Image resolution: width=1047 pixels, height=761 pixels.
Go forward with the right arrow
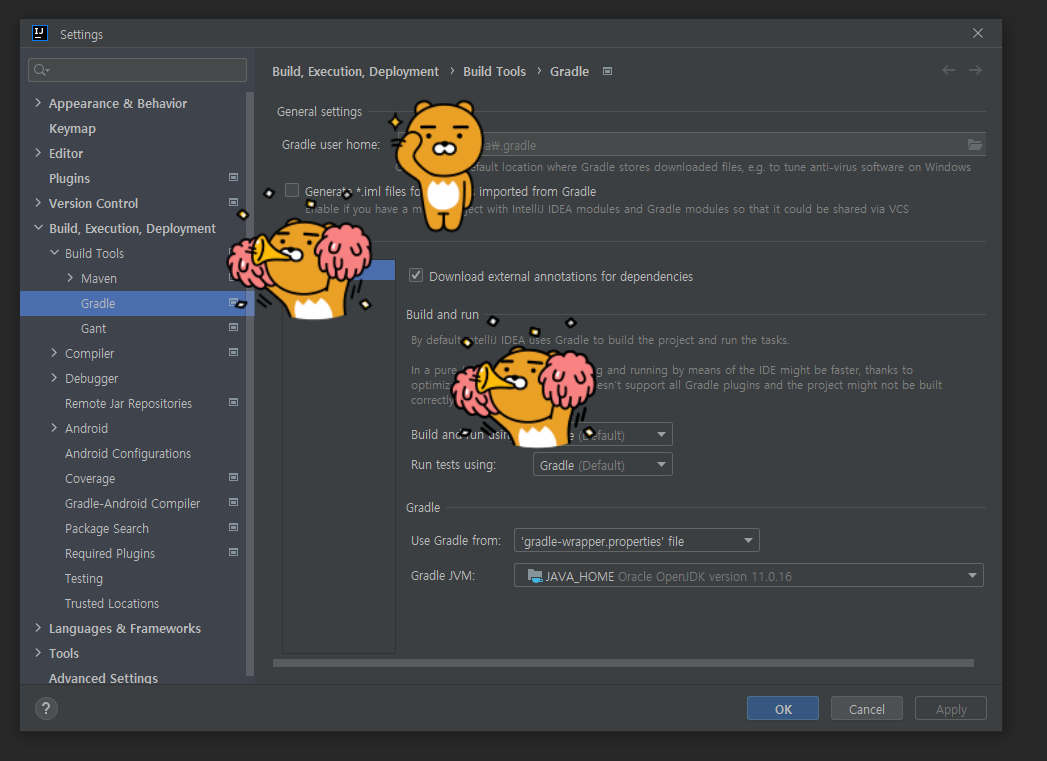[975, 70]
